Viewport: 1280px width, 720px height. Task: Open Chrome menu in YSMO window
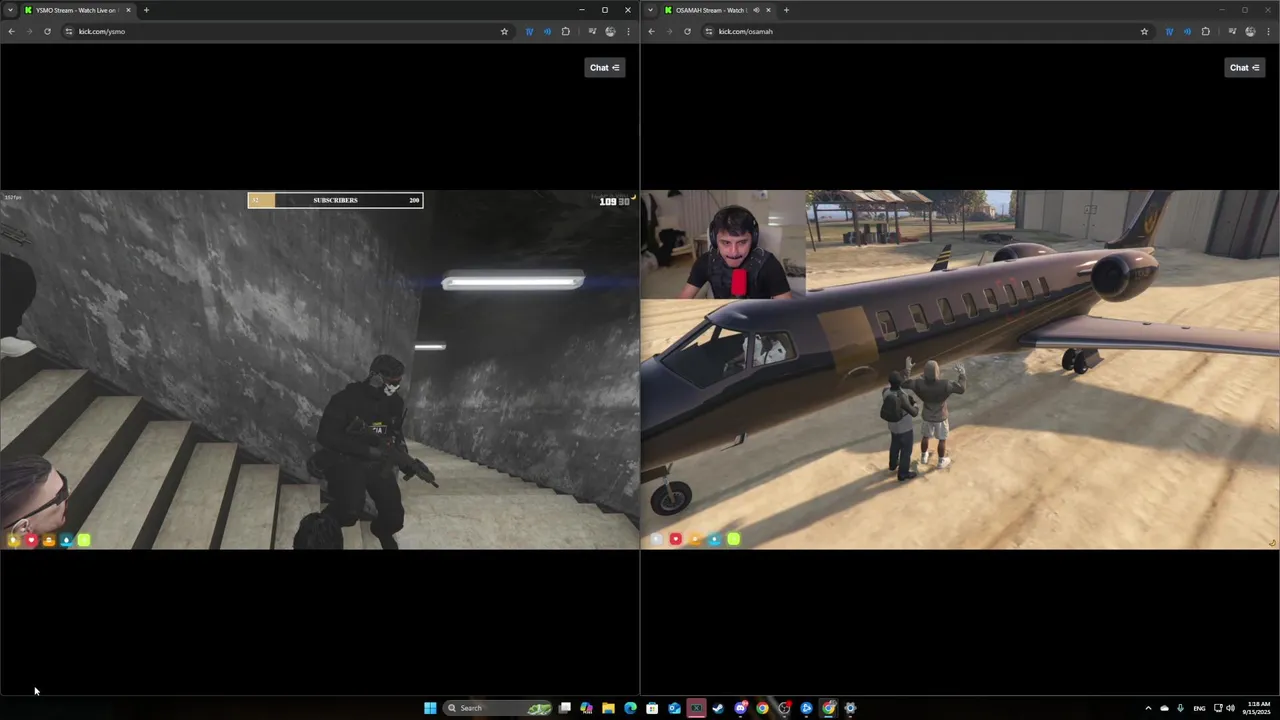pos(628,31)
